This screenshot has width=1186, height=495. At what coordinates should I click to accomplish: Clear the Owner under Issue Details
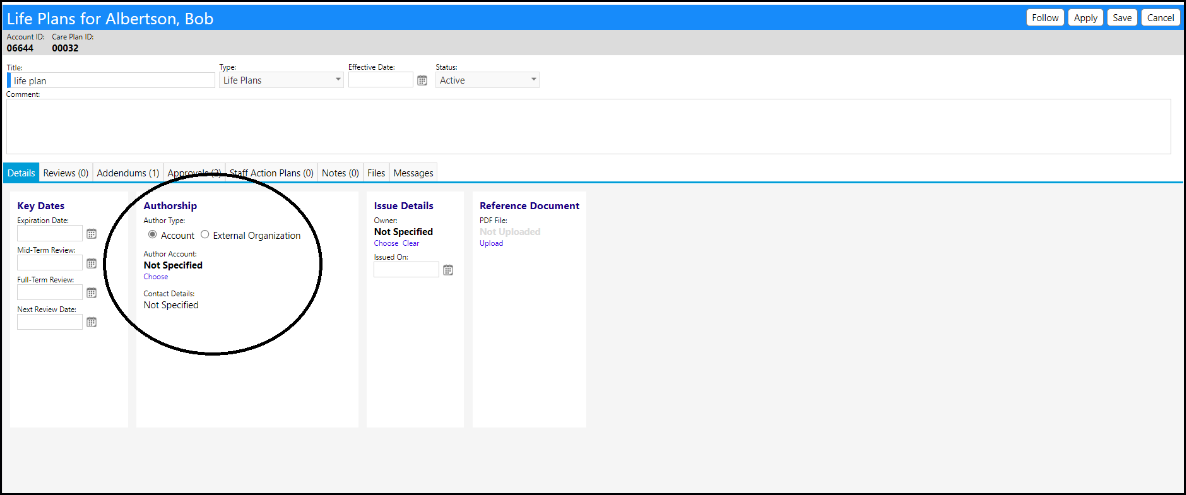[x=411, y=244]
